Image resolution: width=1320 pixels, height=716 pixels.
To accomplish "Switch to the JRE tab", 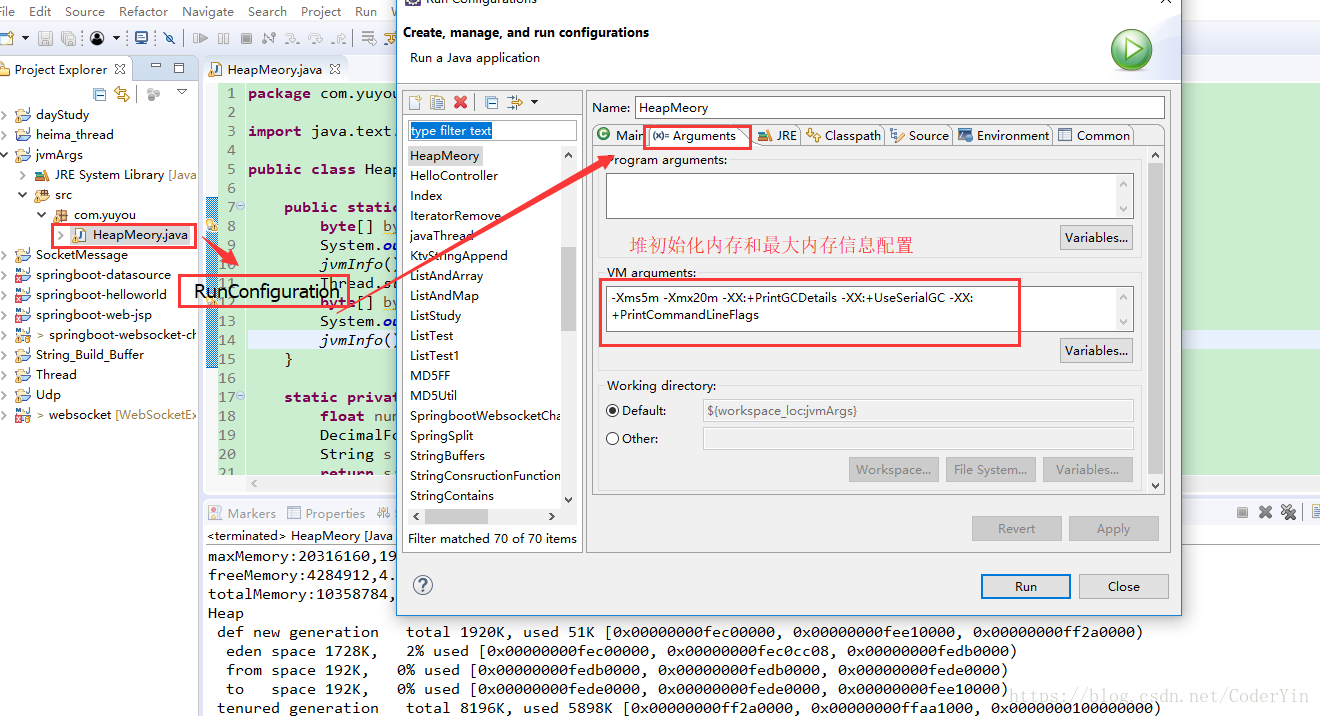I will coord(777,135).
